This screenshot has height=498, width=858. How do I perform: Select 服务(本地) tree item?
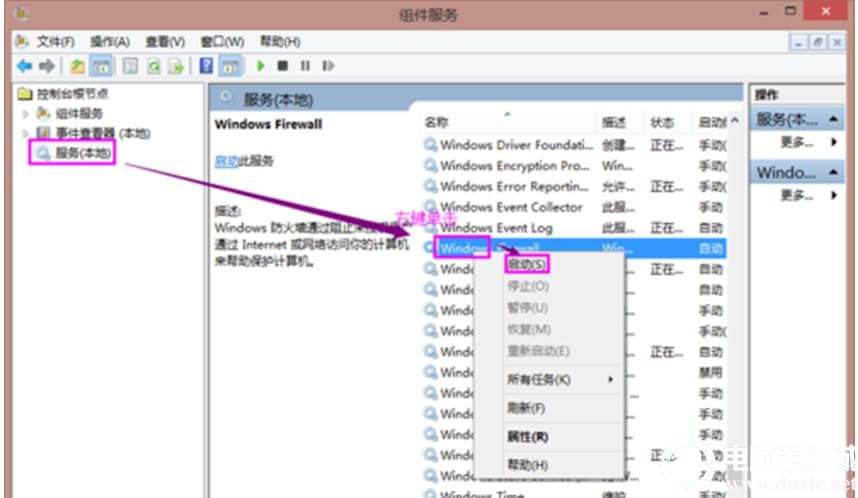(x=83, y=153)
